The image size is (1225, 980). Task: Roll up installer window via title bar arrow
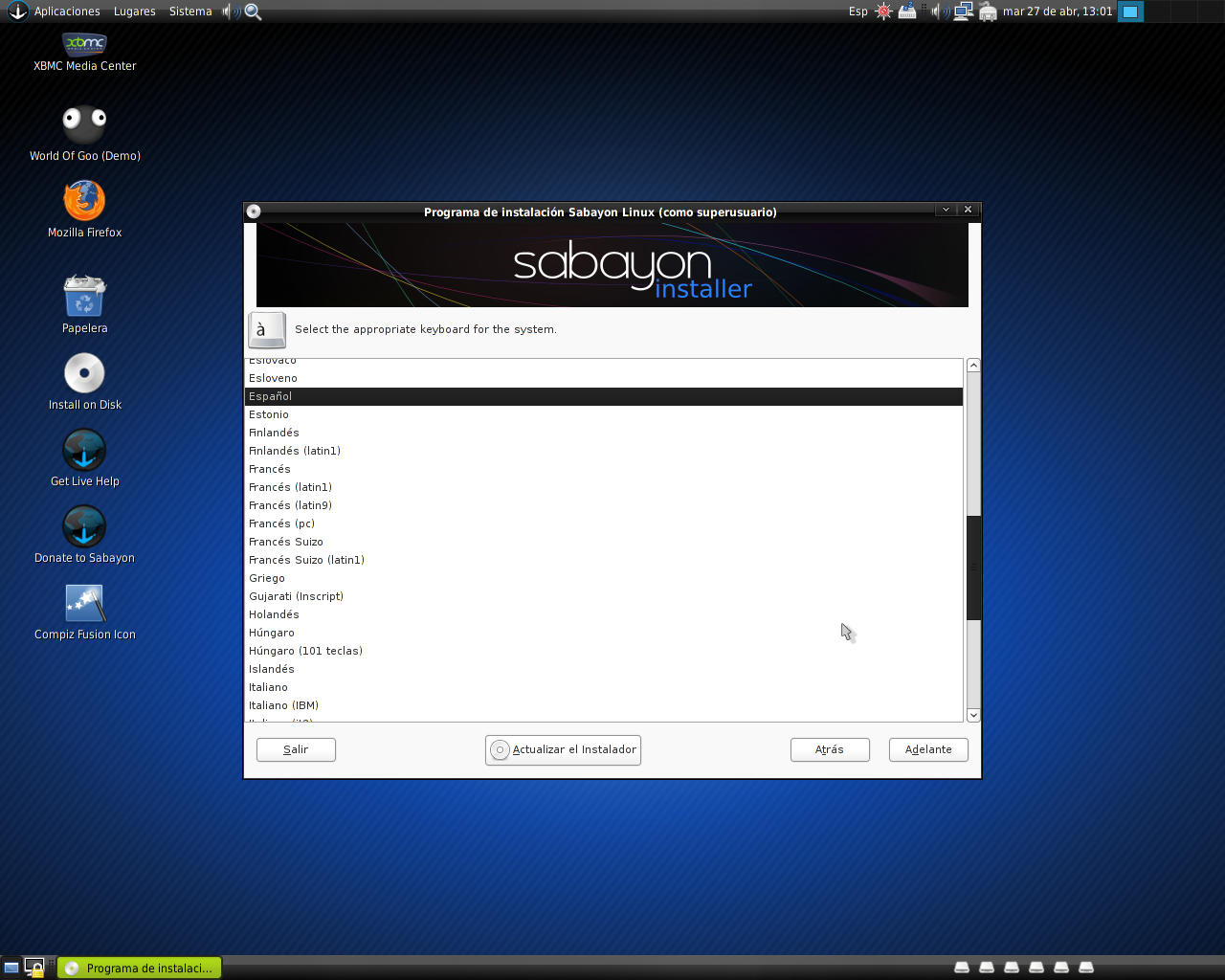946,210
